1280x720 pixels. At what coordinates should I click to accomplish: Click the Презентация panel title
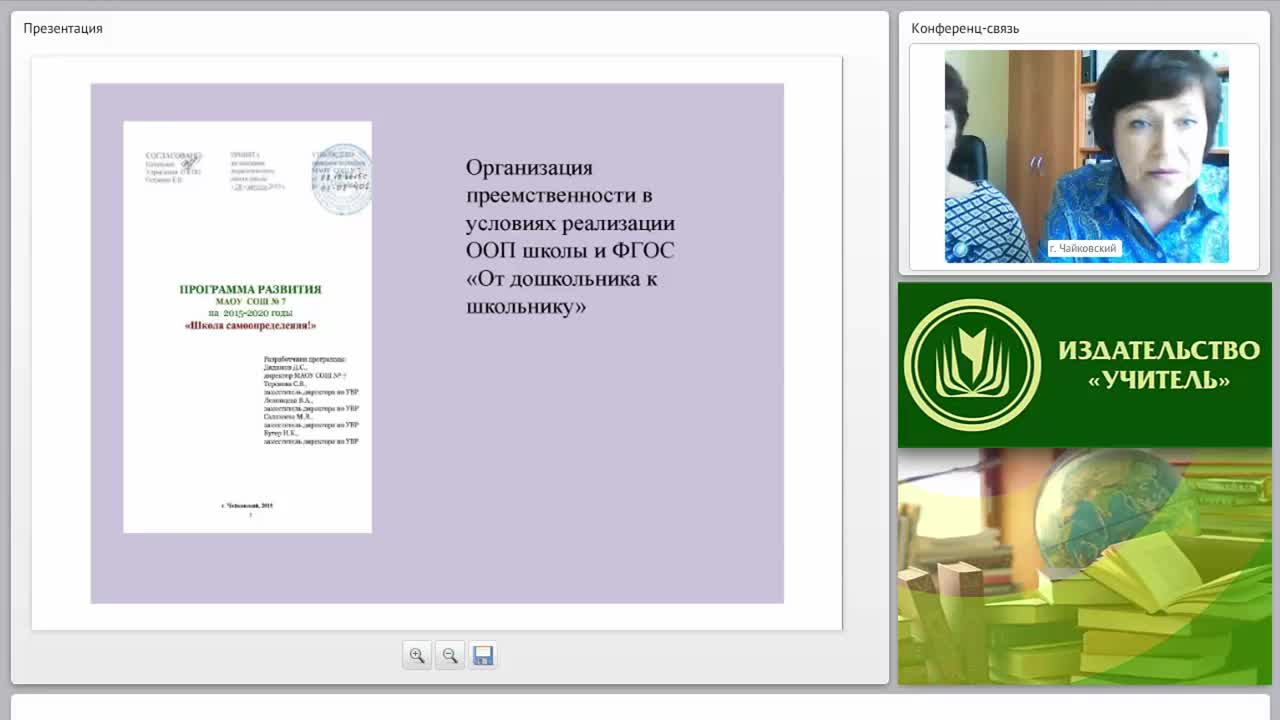[x=63, y=28]
